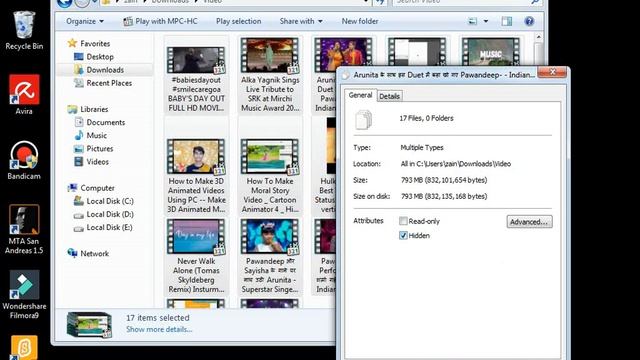Screen dimensions: 640x360
Task: Click the 'Size on disk:' 793 MB value
Action: click(x=444, y=196)
